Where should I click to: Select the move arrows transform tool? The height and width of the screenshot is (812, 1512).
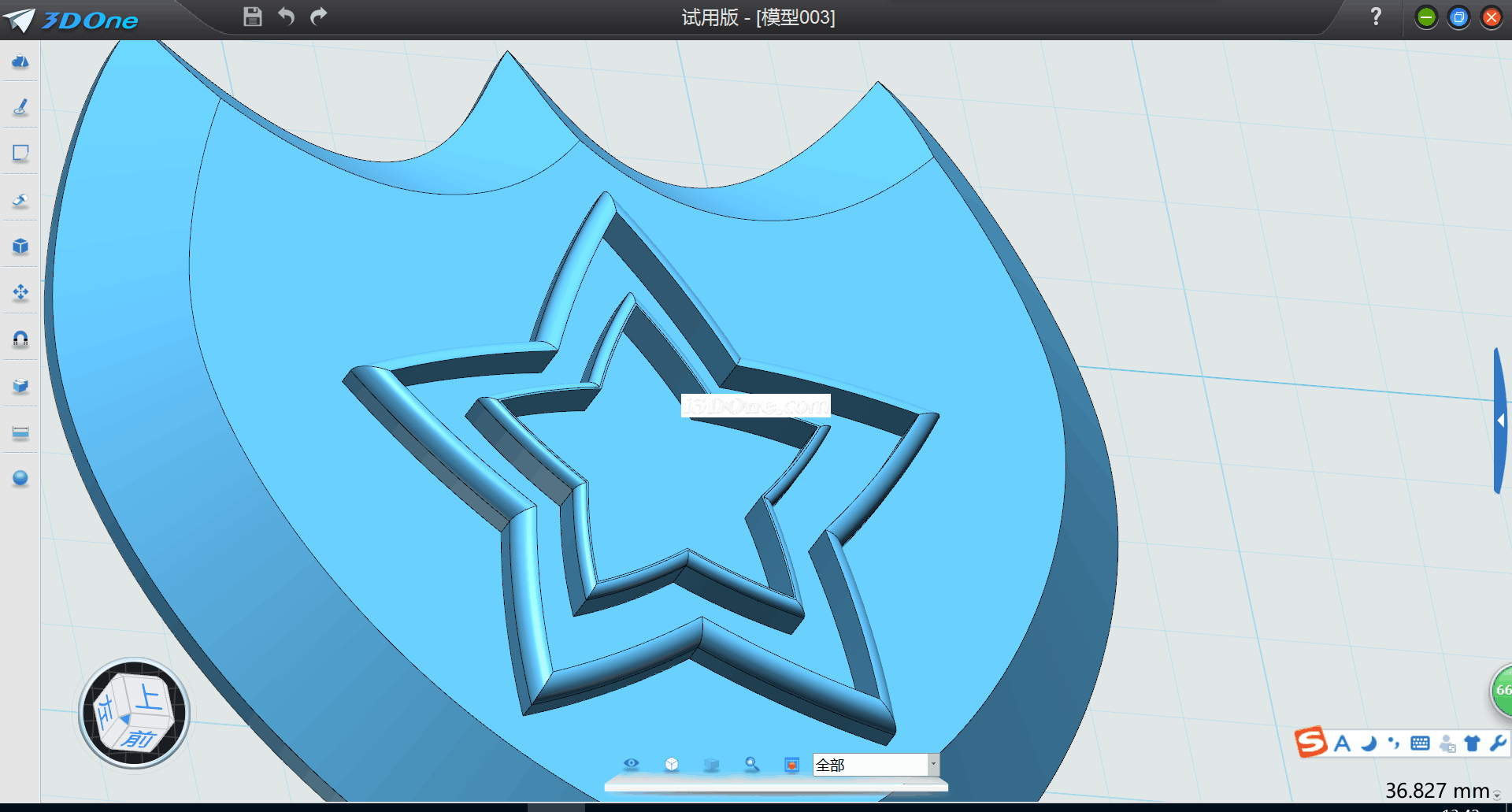pos(20,293)
